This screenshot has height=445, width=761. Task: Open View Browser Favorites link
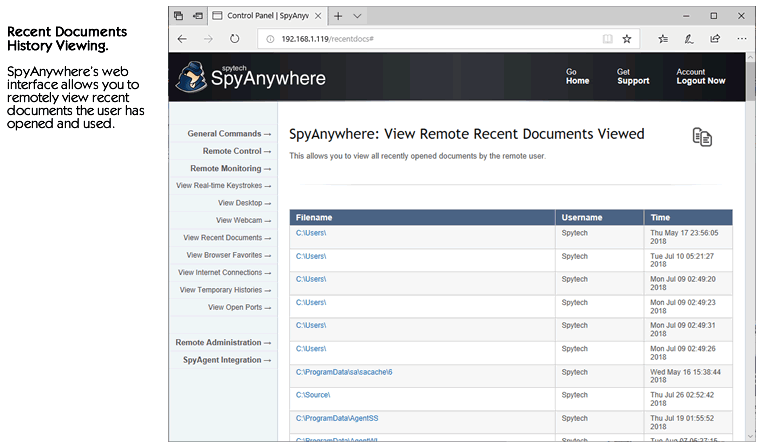point(229,255)
